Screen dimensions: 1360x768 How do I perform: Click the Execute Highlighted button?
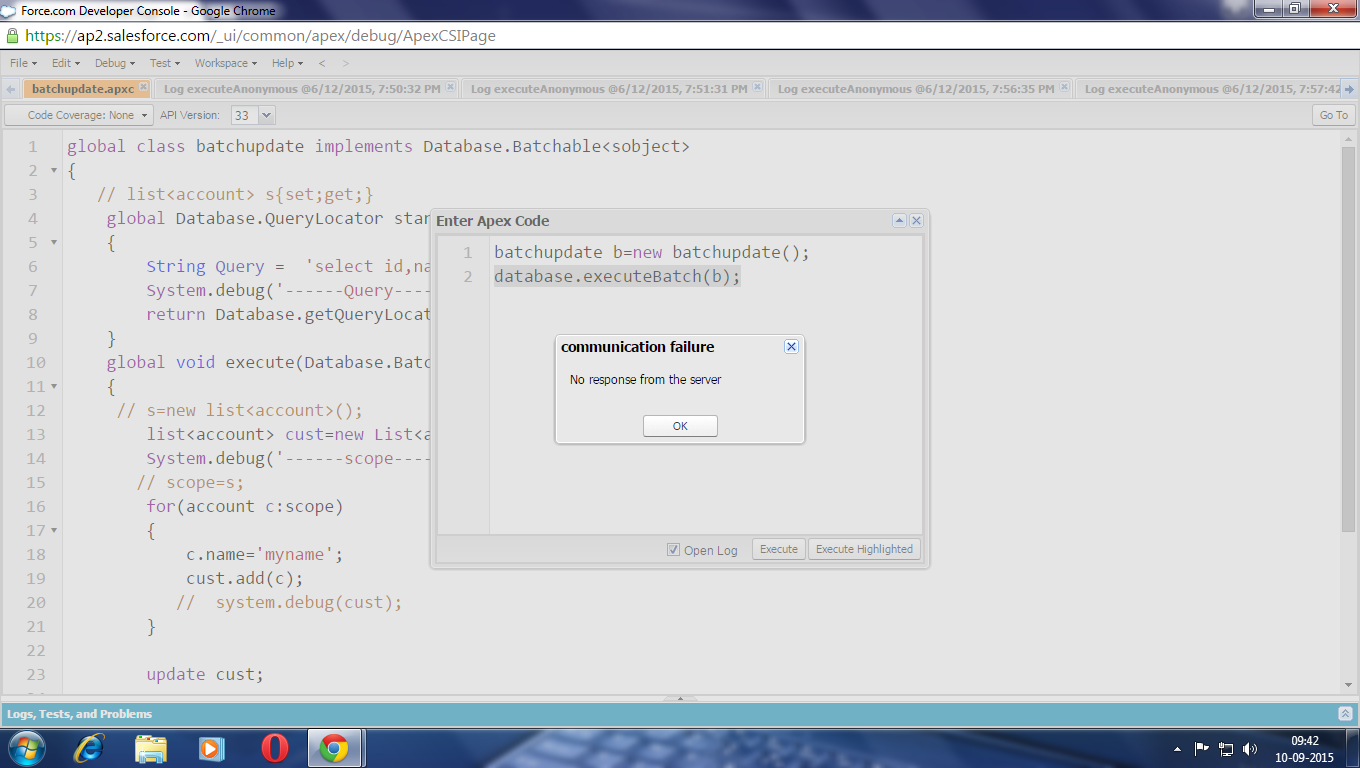coord(864,549)
